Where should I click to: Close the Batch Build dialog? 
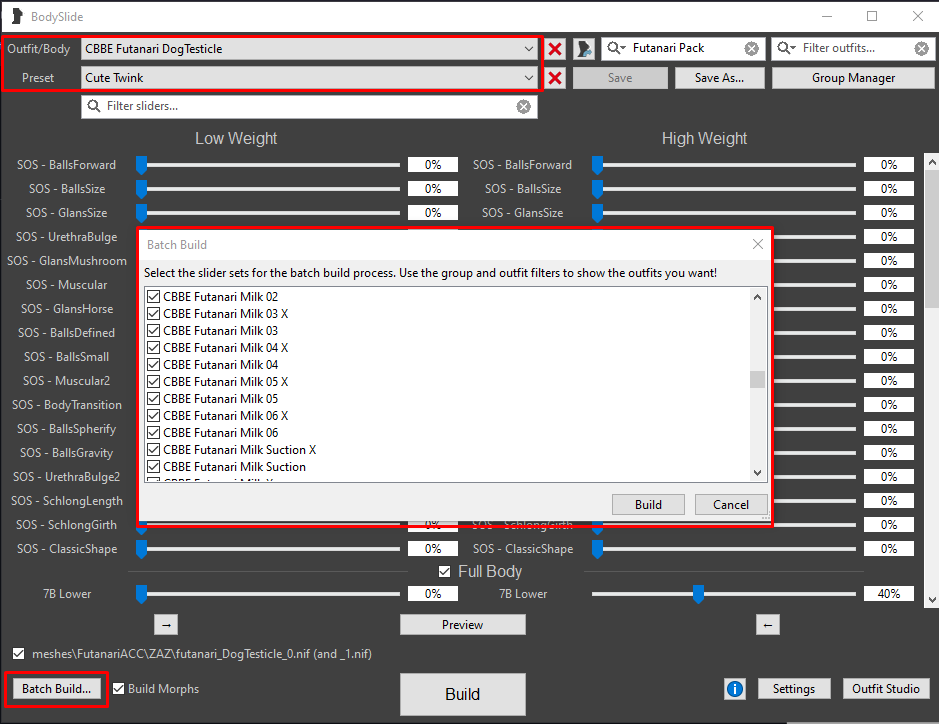point(758,244)
